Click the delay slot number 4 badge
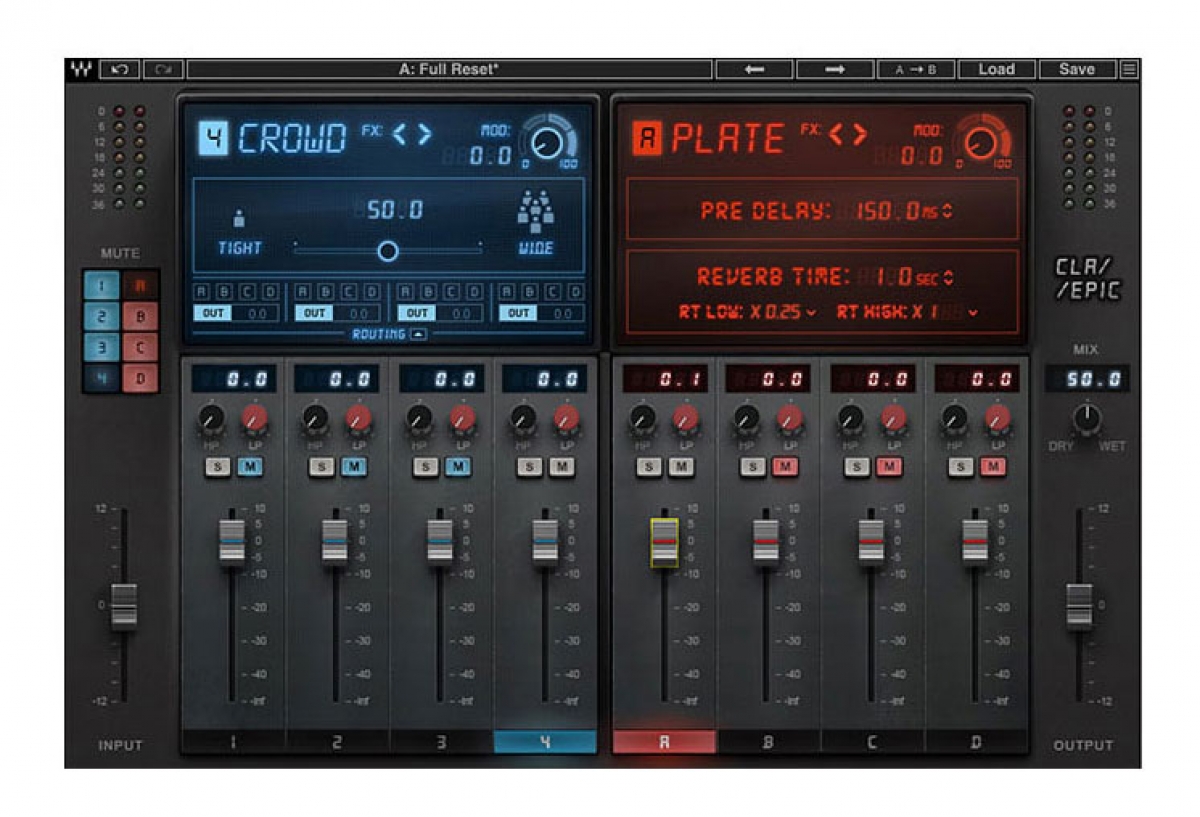The image size is (1200, 817). pos(213,138)
